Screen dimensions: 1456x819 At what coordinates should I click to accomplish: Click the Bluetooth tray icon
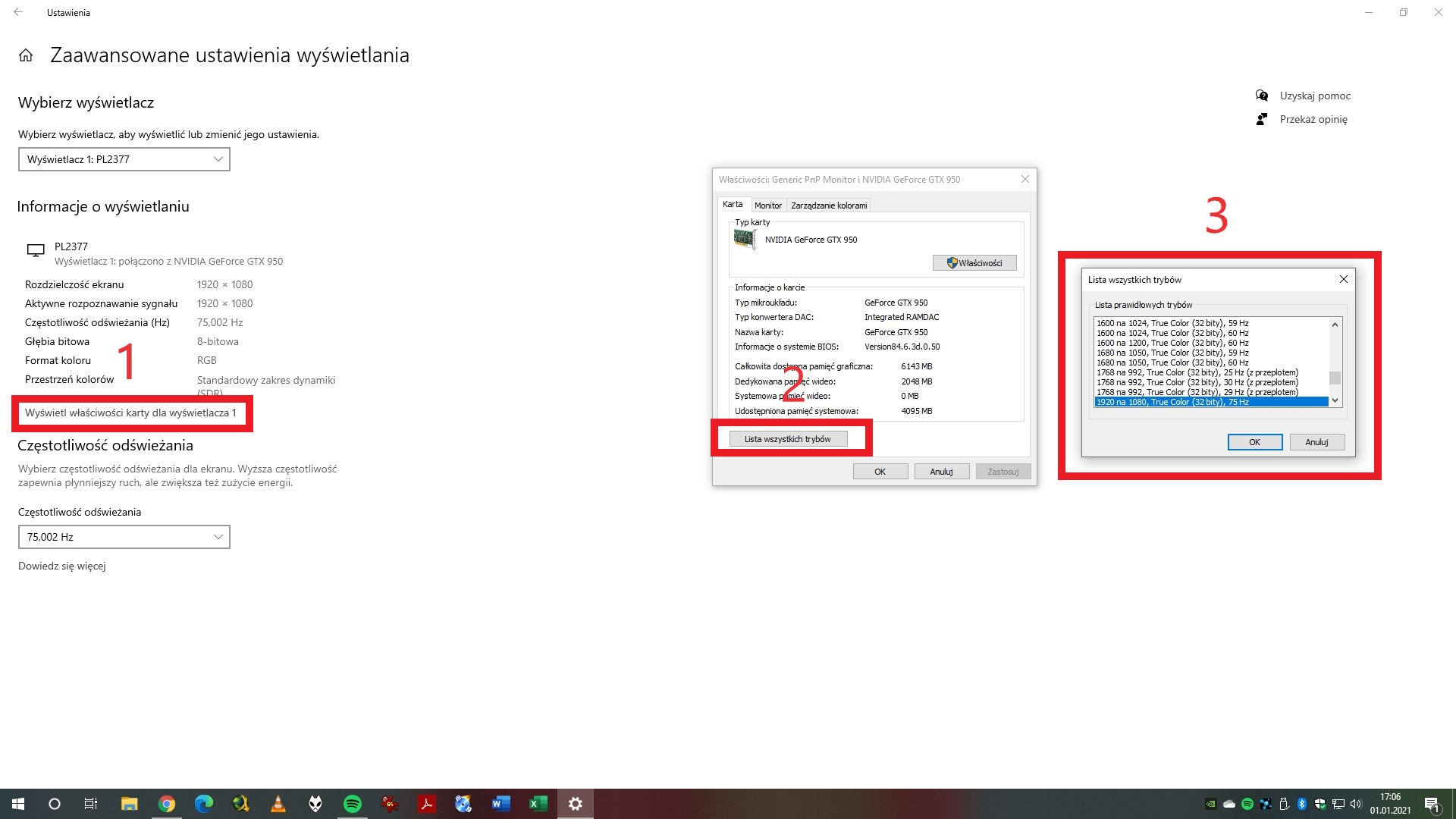pos(1302,804)
